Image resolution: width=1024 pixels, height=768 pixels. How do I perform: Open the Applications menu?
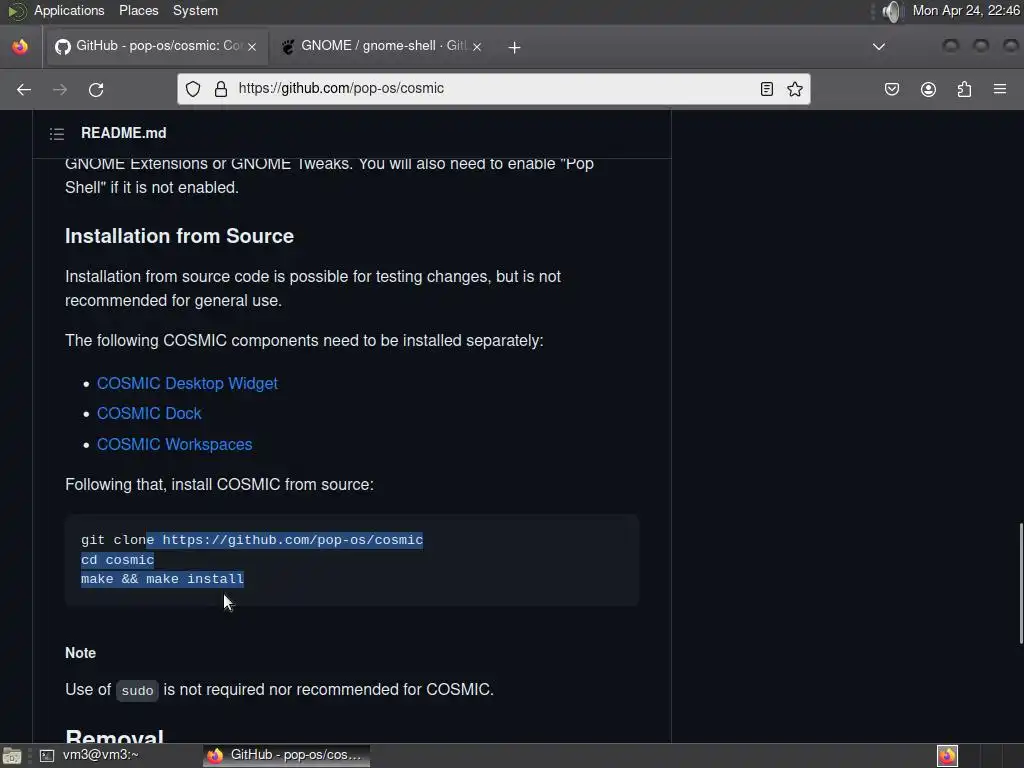[x=69, y=10]
